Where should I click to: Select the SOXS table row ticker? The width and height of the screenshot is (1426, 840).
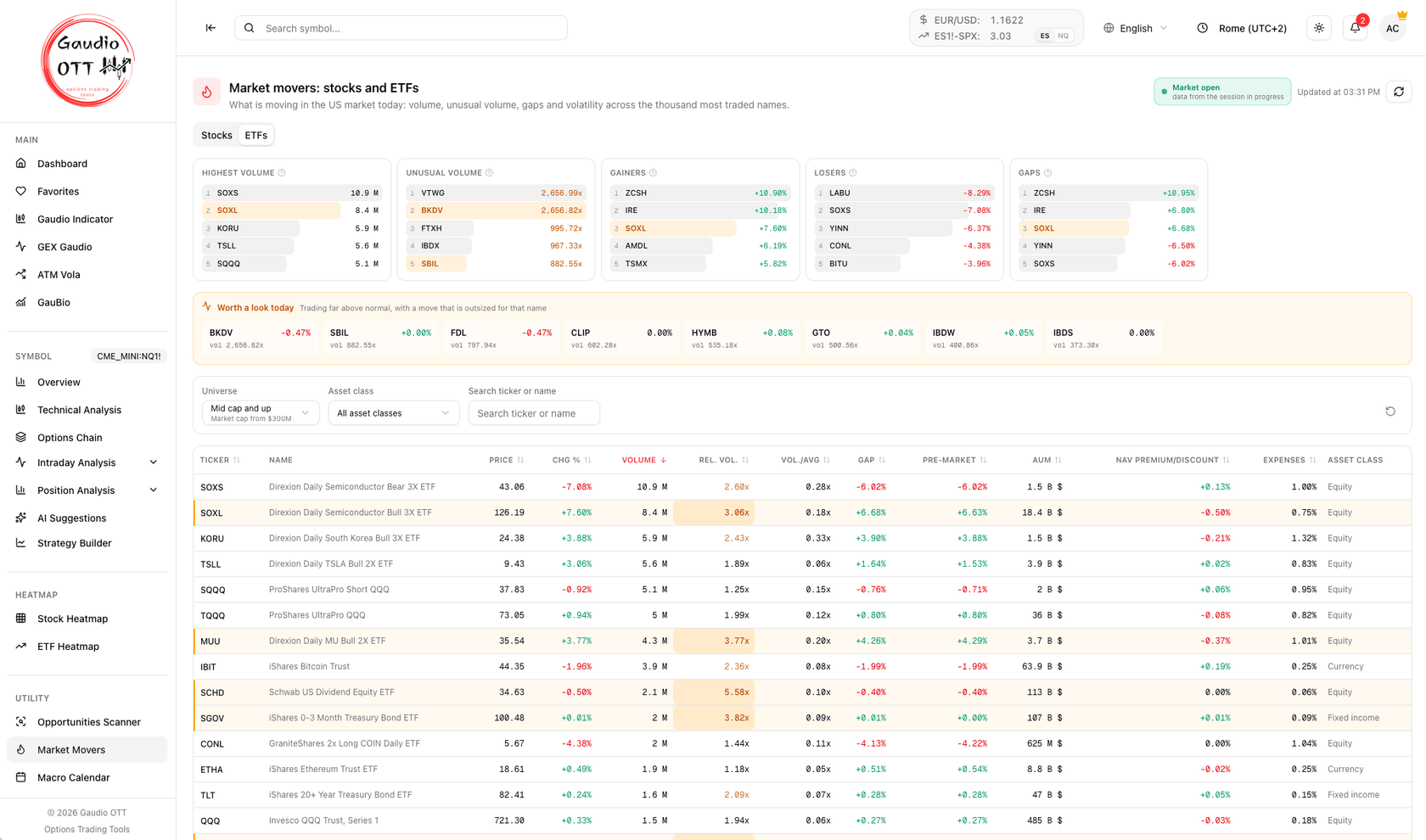click(212, 487)
